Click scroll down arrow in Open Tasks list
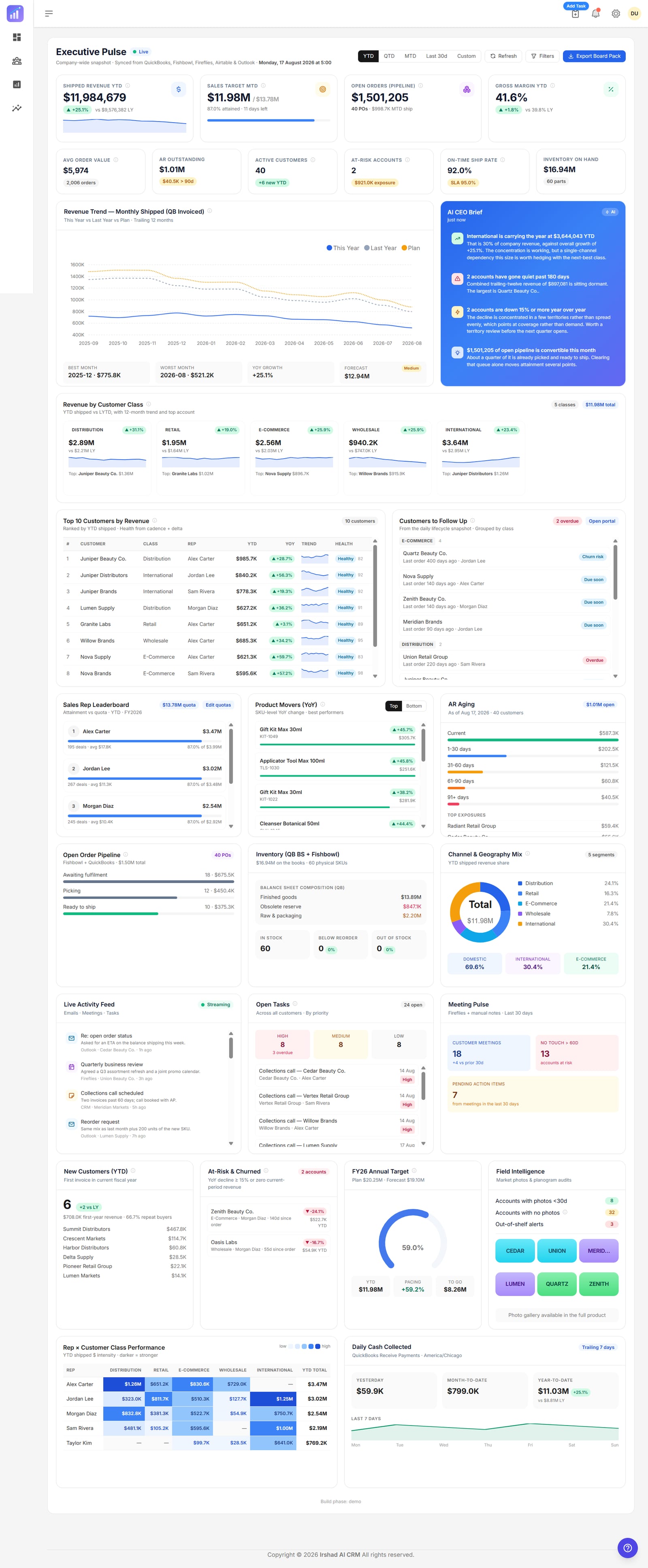Image resolution: width=648 pixels, height=1568 pixels. click(x=423, y=1144)
